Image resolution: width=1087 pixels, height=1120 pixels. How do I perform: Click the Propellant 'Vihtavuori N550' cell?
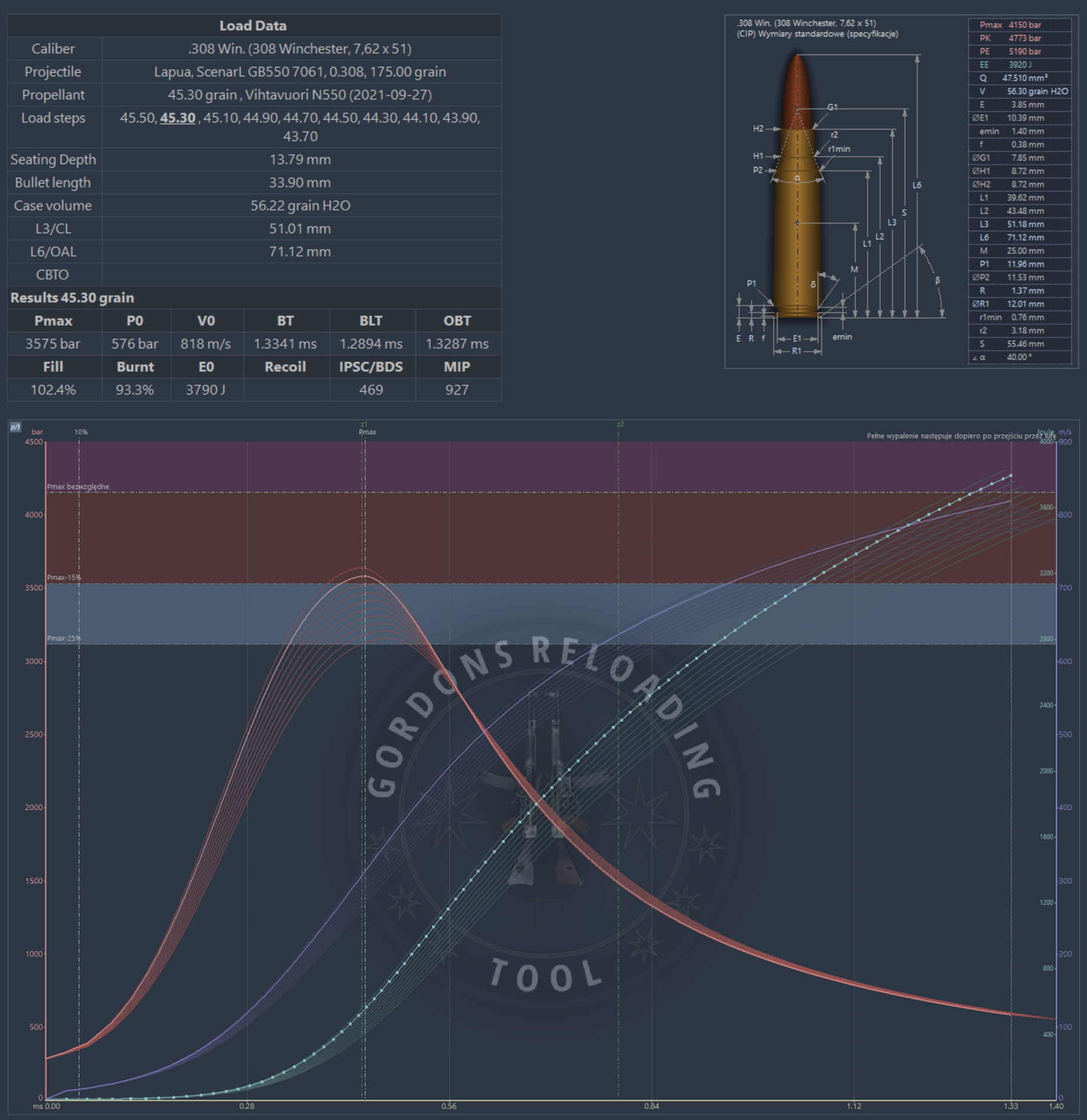click(x=301, y=95)
